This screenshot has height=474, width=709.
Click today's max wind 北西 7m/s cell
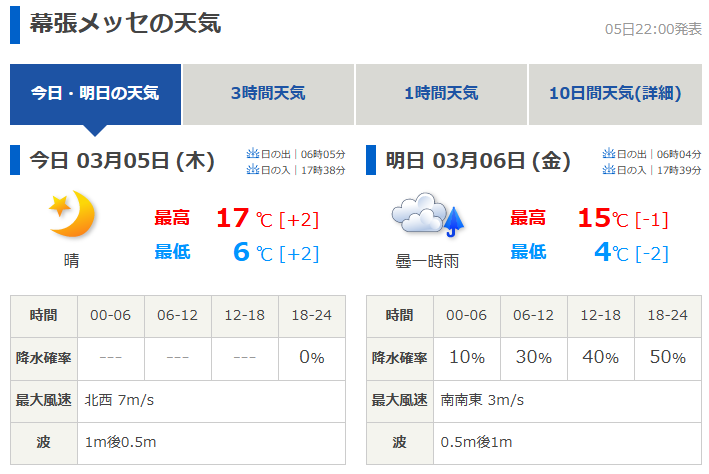[118, 400]
